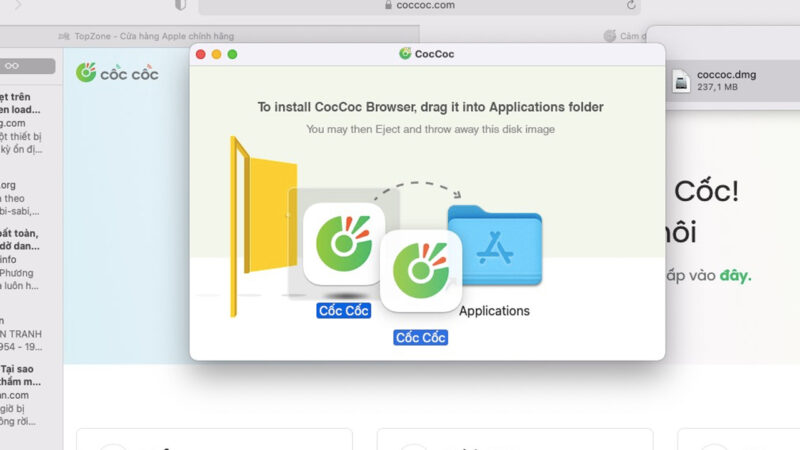The width and height of the screenshot is (800, 450).
Task: Minimize the CocCoc installer window
Action: [x=216, y=54]
